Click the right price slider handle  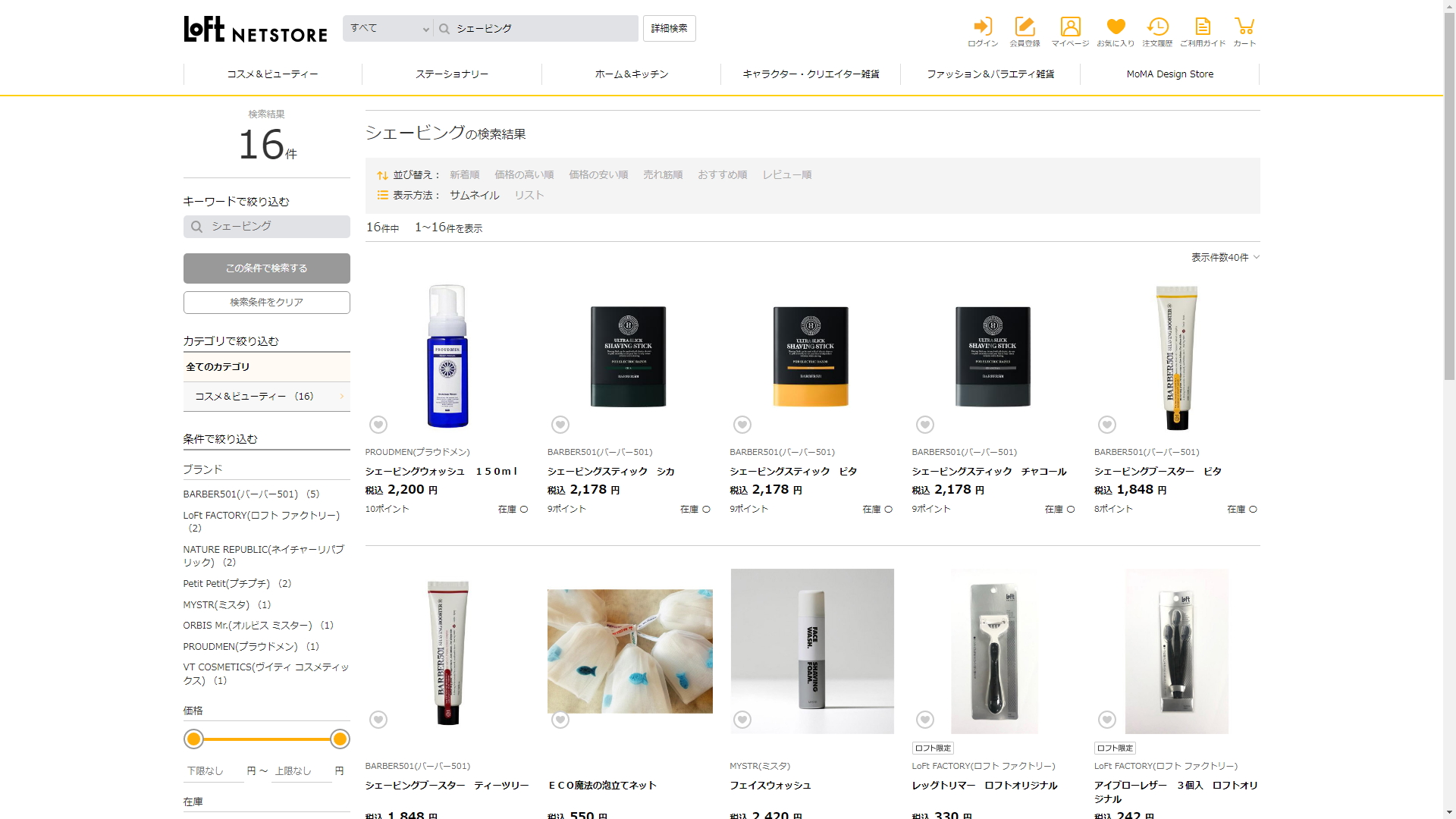point(340,739)
